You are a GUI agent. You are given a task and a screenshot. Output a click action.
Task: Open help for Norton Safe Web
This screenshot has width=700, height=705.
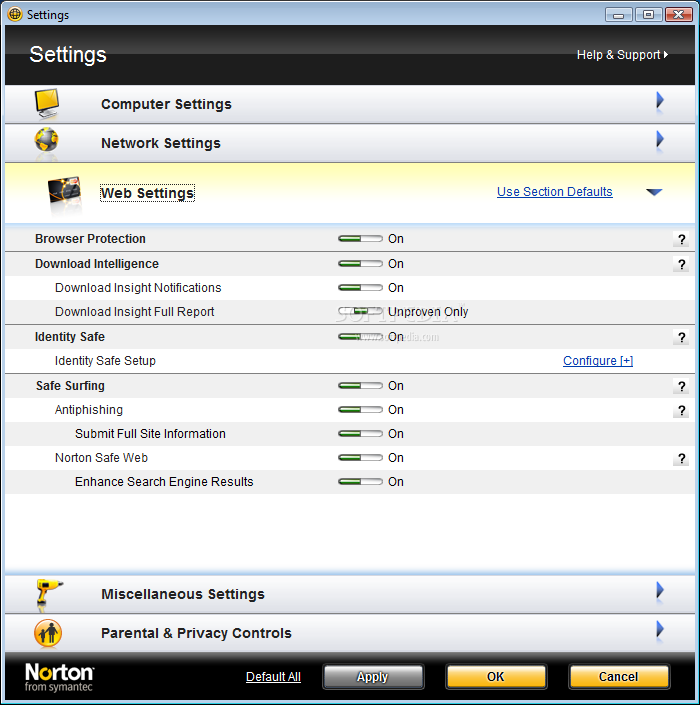click(681, 459)
